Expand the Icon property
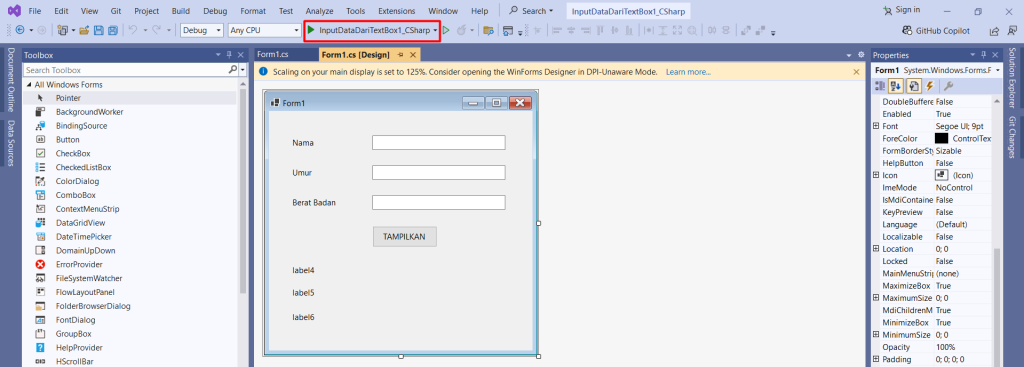 (876, 175)
